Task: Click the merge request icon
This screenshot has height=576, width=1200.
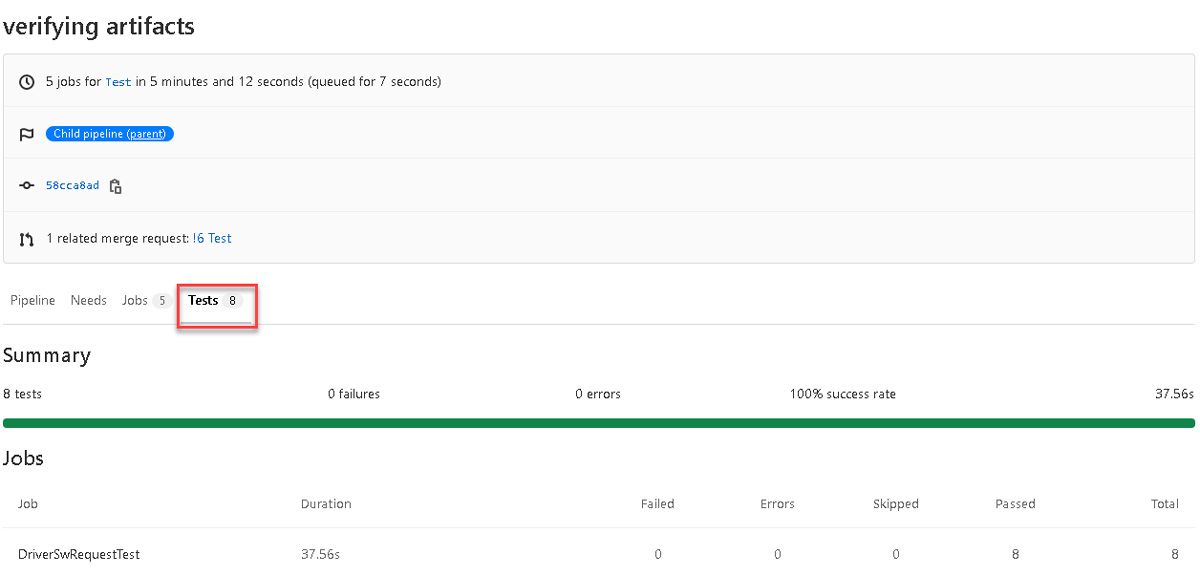Action: 27,239
